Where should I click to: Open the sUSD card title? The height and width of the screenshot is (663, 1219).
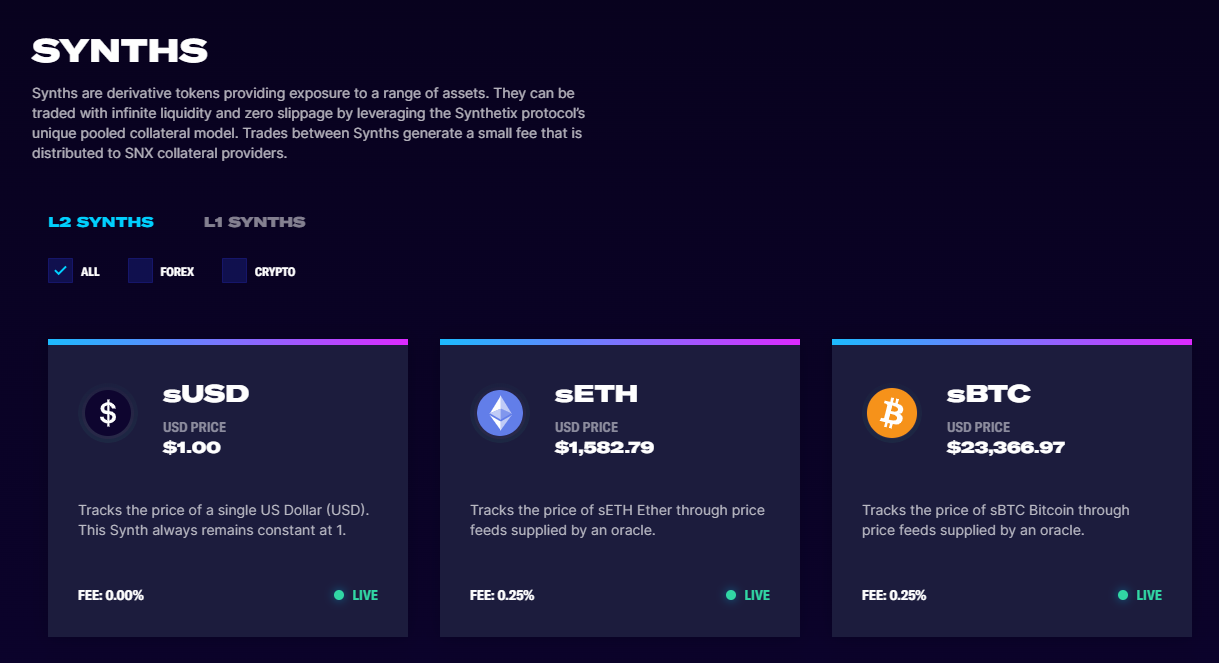click(x=206, y=394)
